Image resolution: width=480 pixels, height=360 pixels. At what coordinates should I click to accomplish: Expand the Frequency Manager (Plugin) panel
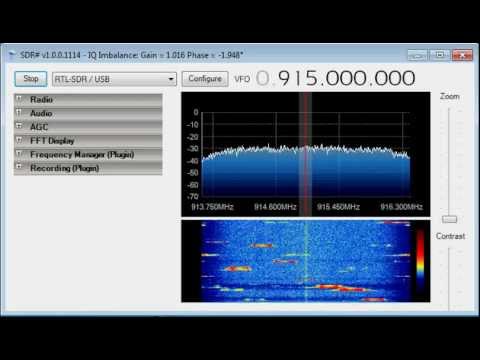pos(88,154)
